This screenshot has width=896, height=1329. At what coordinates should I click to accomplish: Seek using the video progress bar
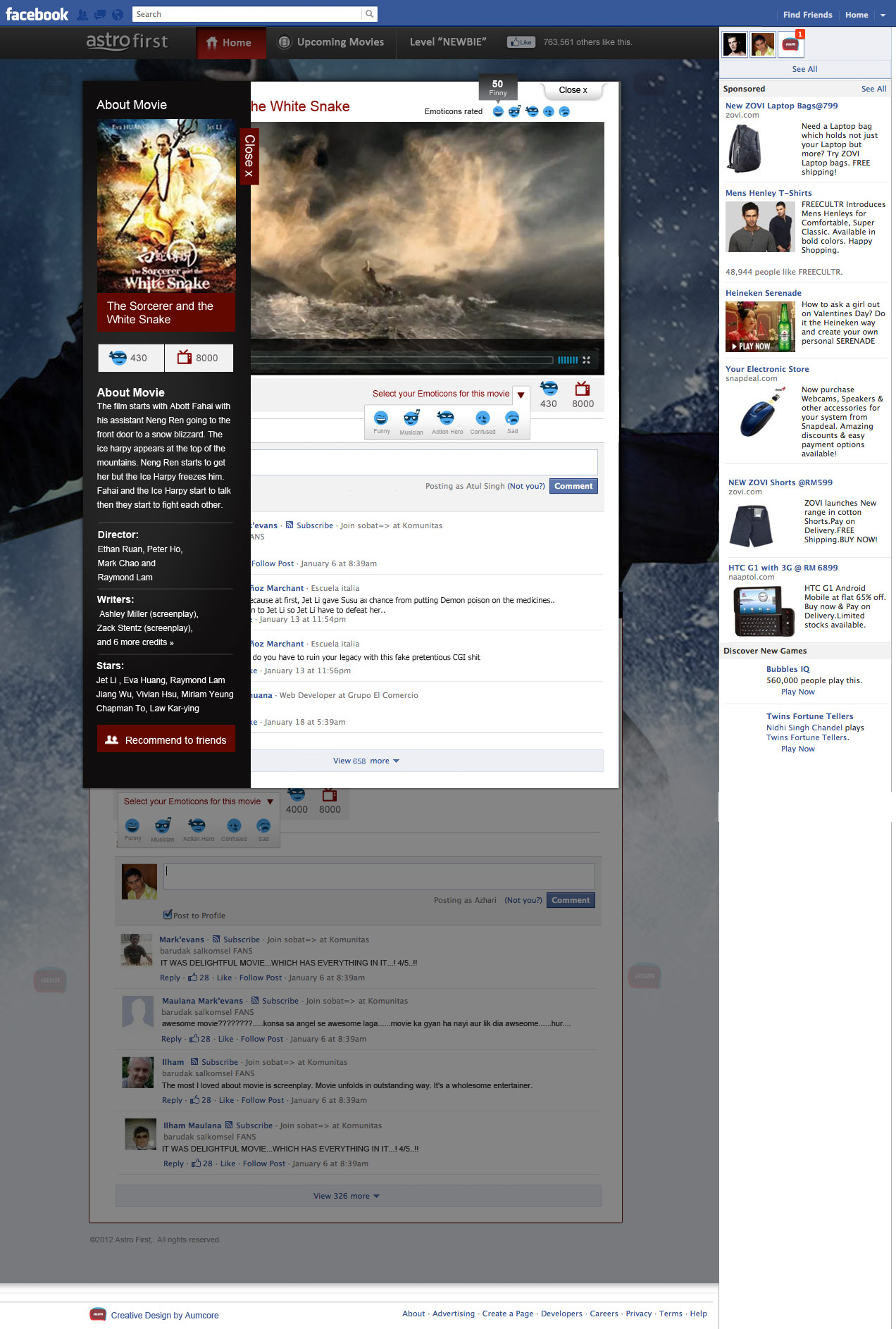[402, 360]
